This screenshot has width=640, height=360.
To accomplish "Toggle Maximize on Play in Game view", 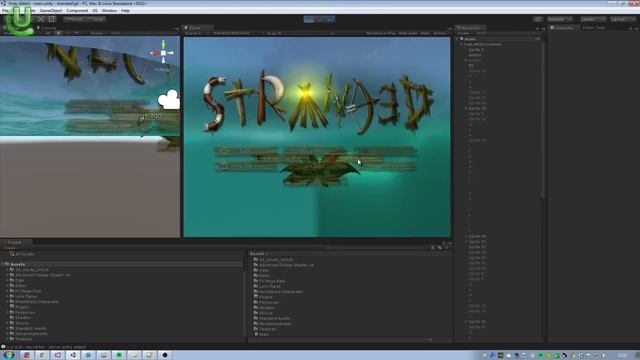I will click(x=380, y=33).
